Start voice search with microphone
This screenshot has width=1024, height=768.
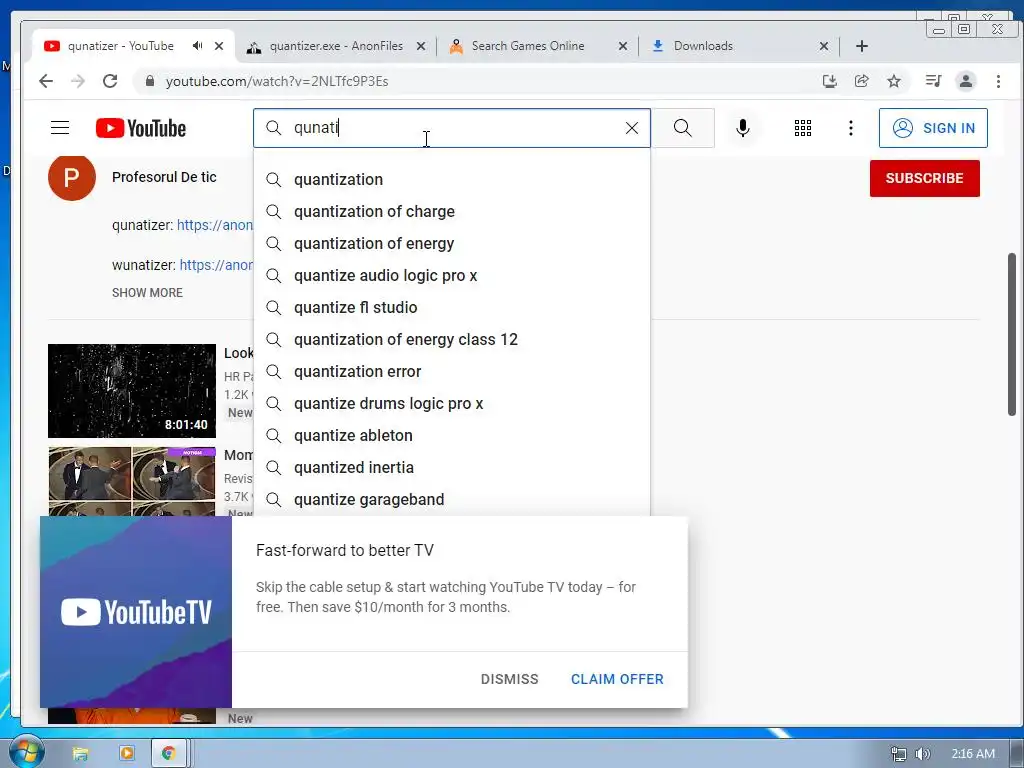pyautogui.click(x=743, y=128)
